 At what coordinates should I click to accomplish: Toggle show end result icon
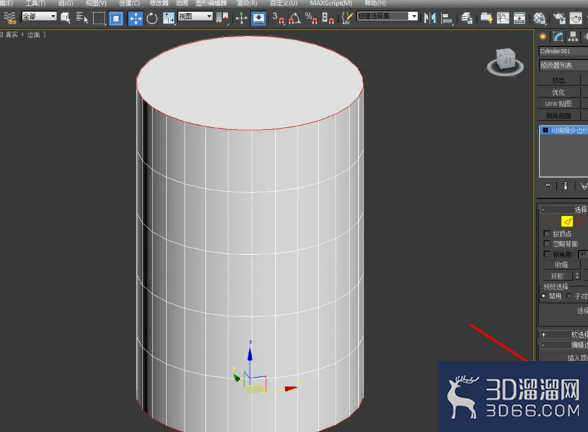coord(566,186)
